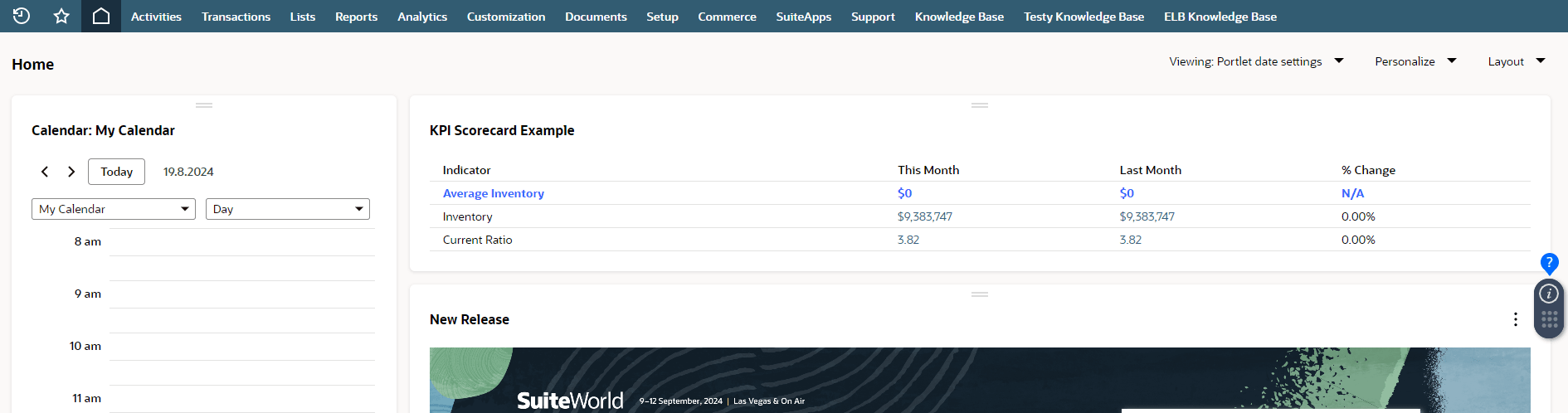The width and height of the screenshot is (1568, 413).
Task: Open New Release portlet options menu
Action: pos(1516,319)
